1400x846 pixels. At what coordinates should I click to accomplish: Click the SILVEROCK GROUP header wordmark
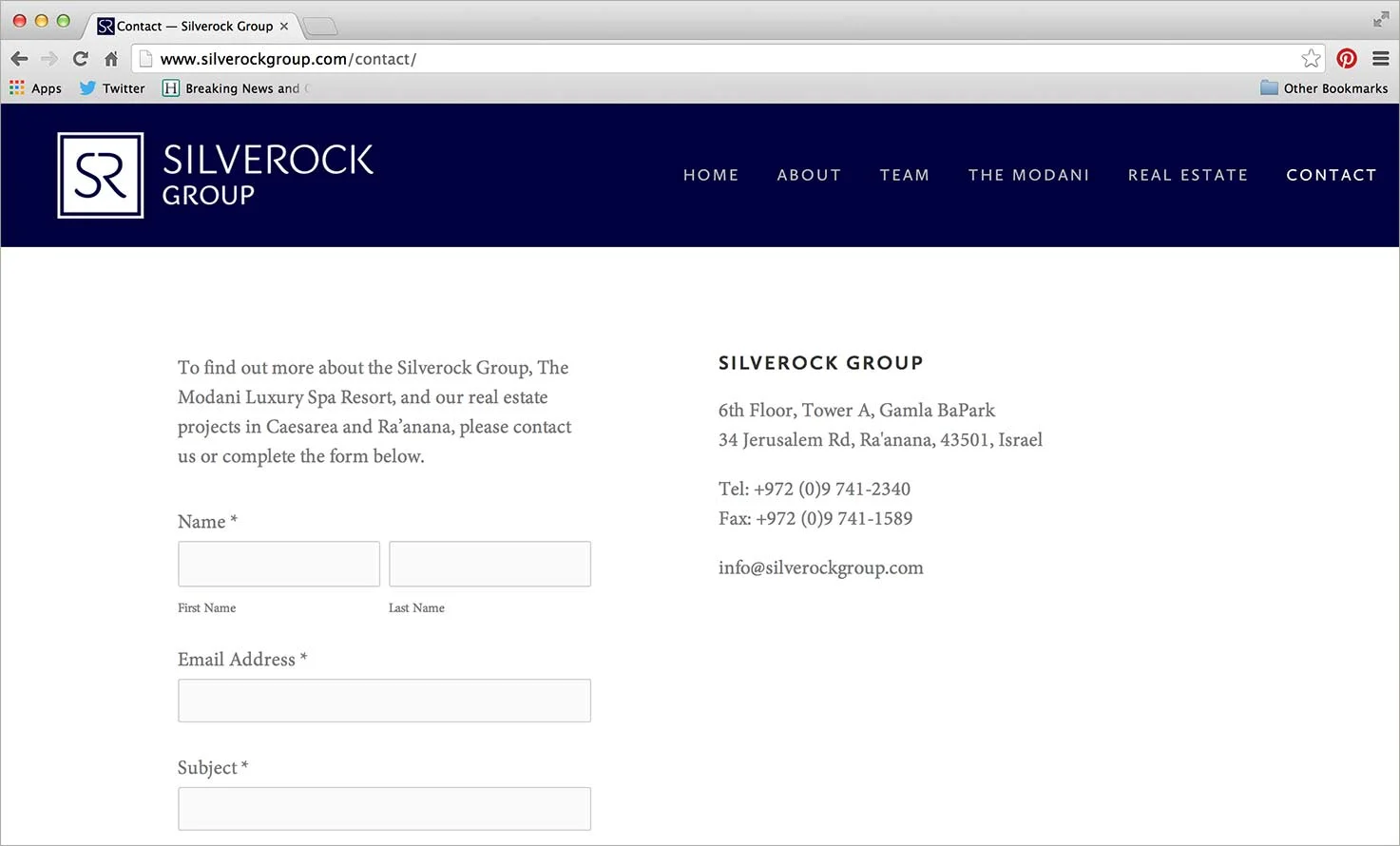coord(268,175)
